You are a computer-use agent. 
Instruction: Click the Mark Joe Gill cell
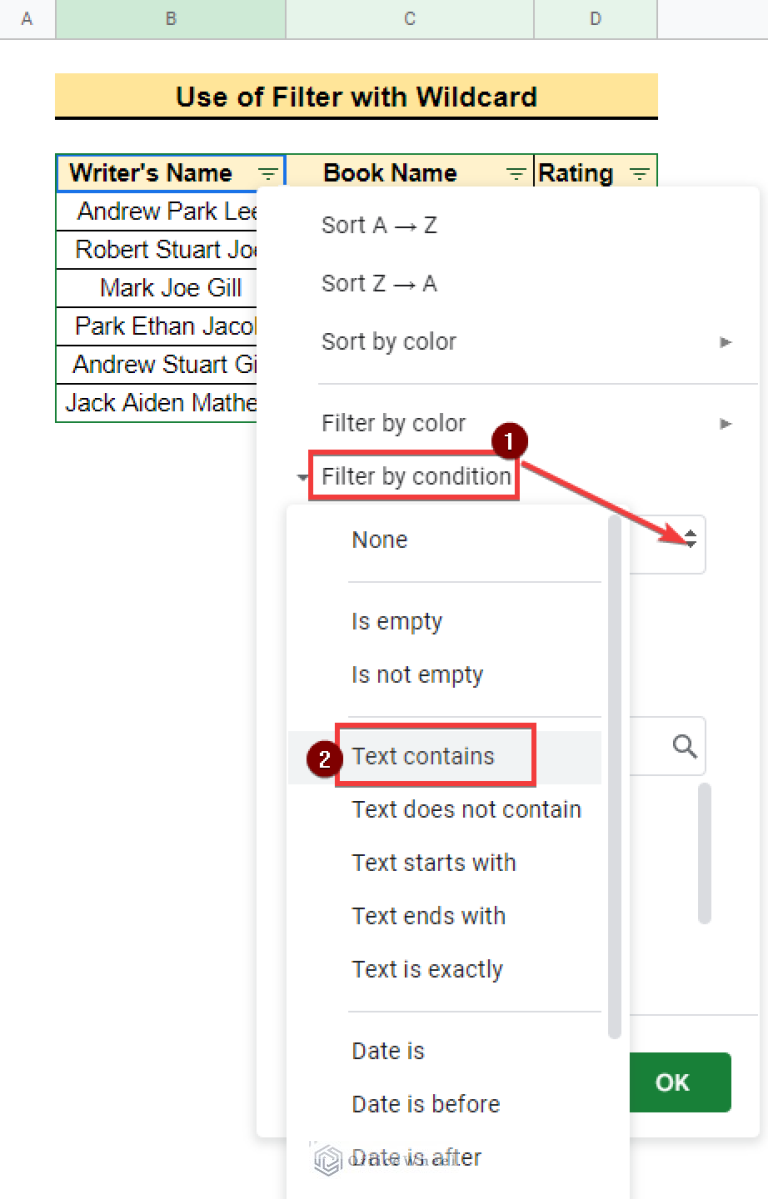point(171,289)
